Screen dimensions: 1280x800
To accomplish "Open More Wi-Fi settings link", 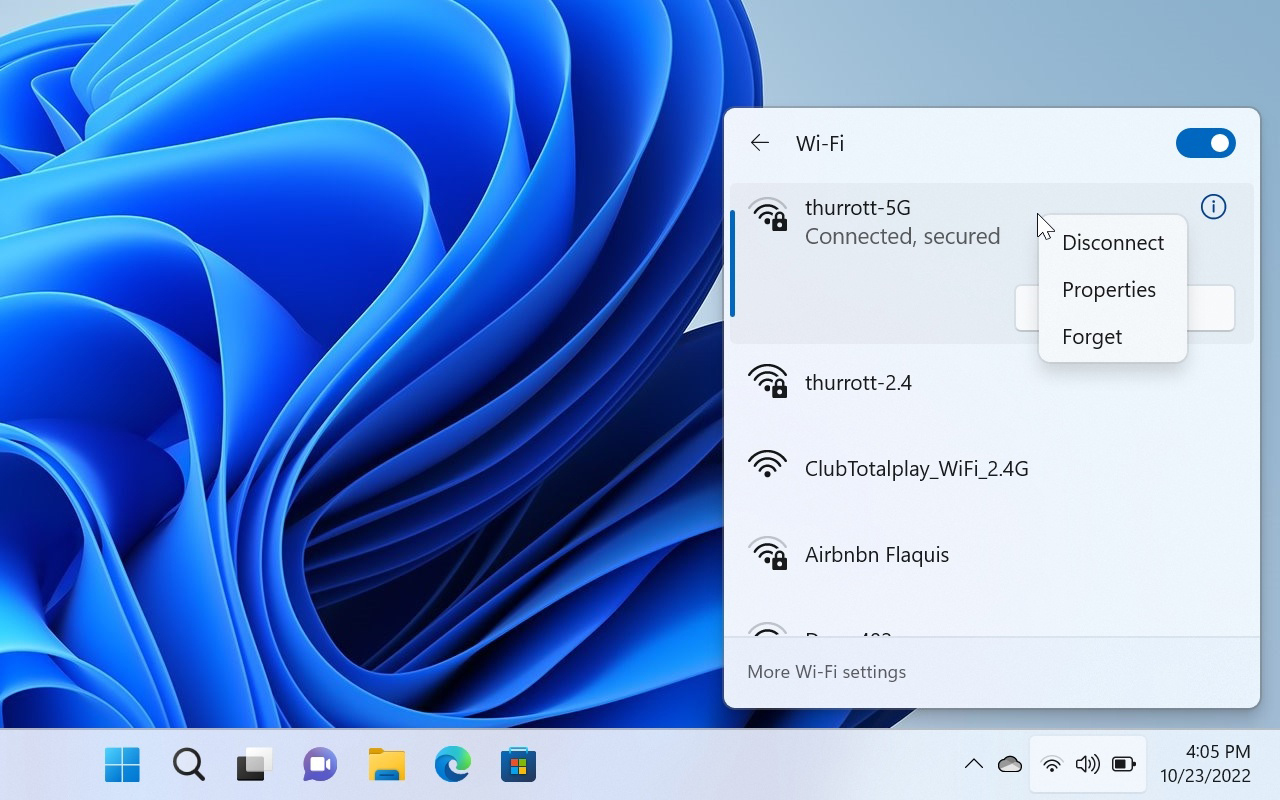I will 826,672.
